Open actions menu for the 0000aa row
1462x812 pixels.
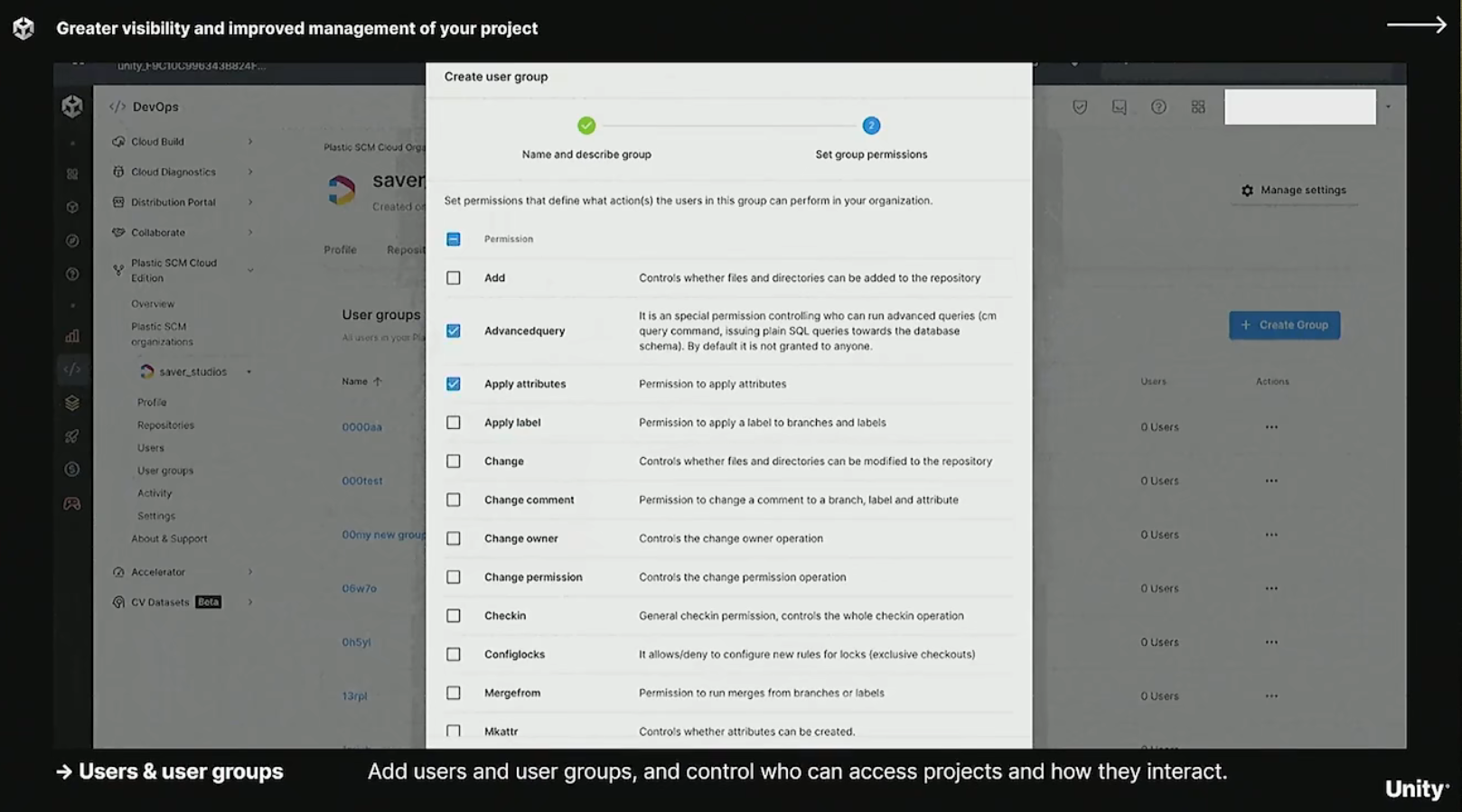click(1271, 427)
